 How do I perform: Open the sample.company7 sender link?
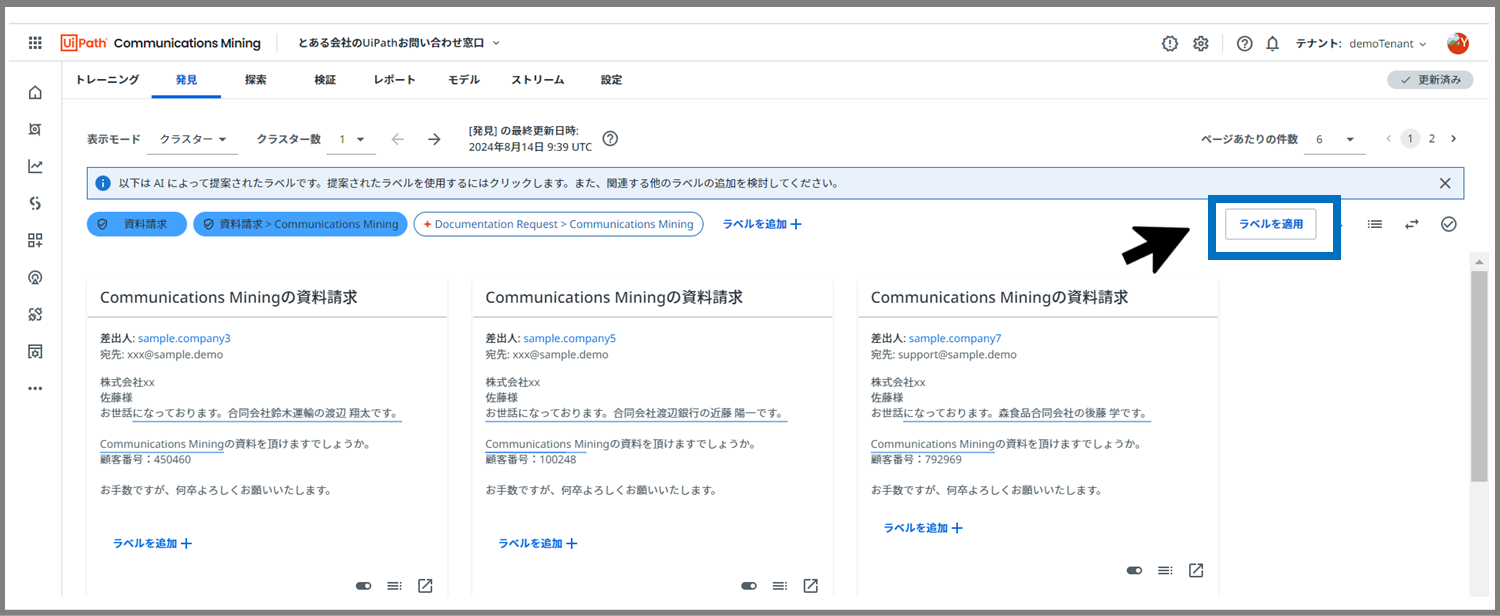(x=955, y=338)
